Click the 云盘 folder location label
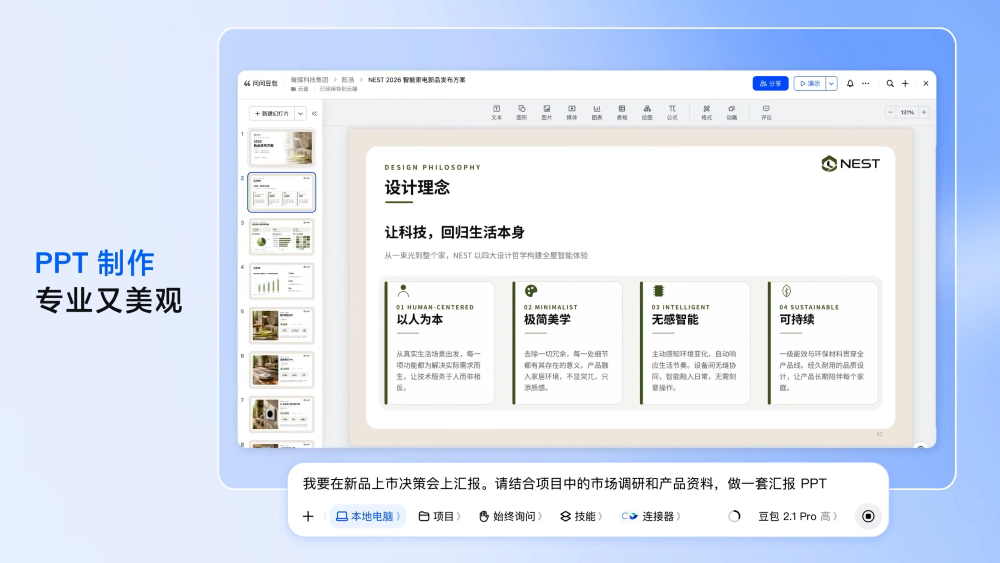 point(300,89)
